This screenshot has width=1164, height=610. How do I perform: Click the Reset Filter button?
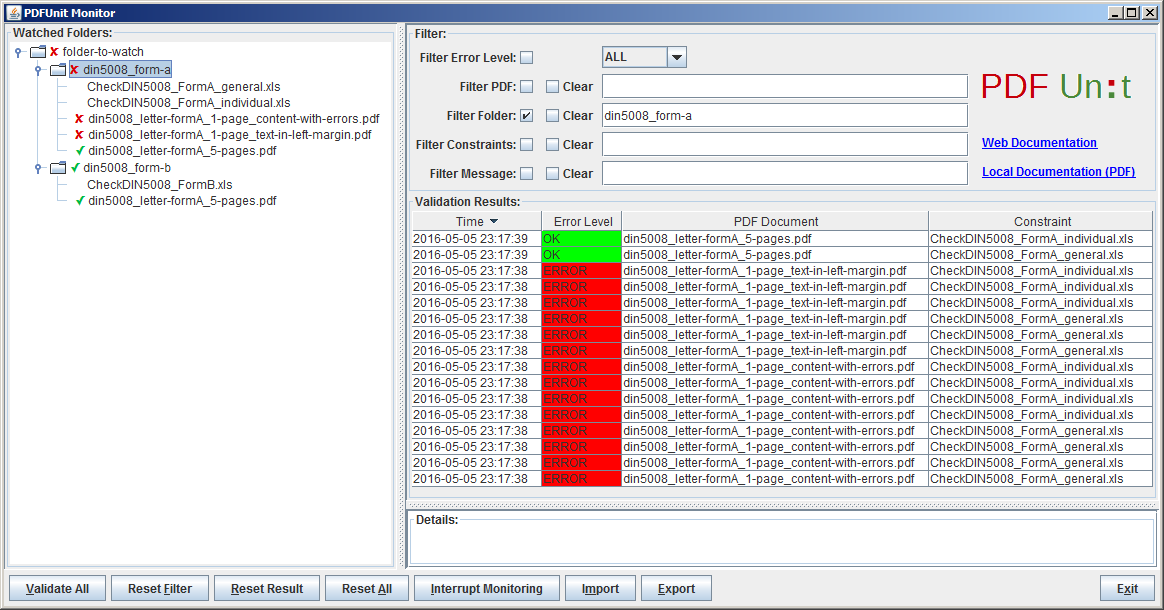(x=160, y=588)
